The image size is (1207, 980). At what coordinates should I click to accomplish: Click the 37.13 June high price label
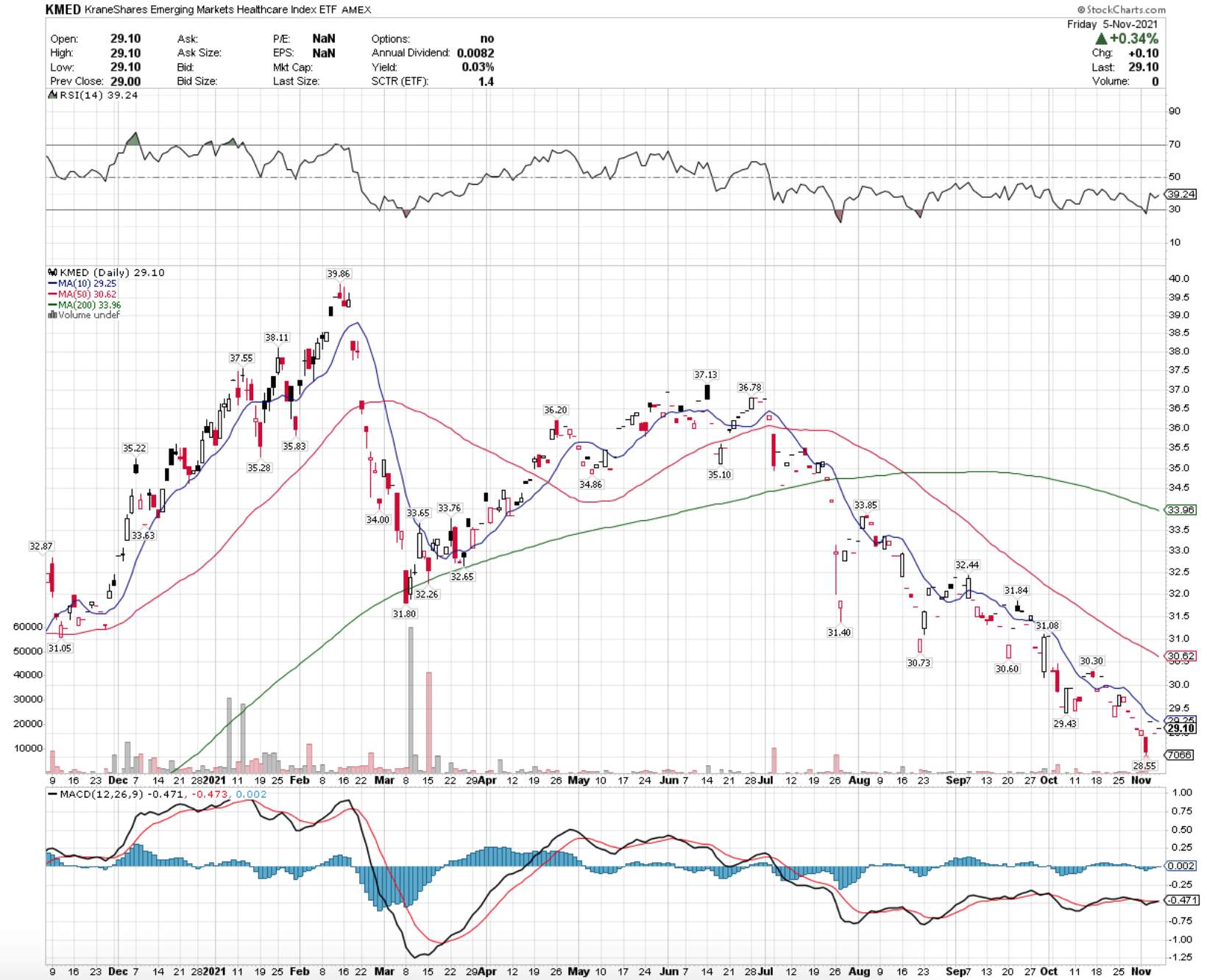tap(705, 374)
